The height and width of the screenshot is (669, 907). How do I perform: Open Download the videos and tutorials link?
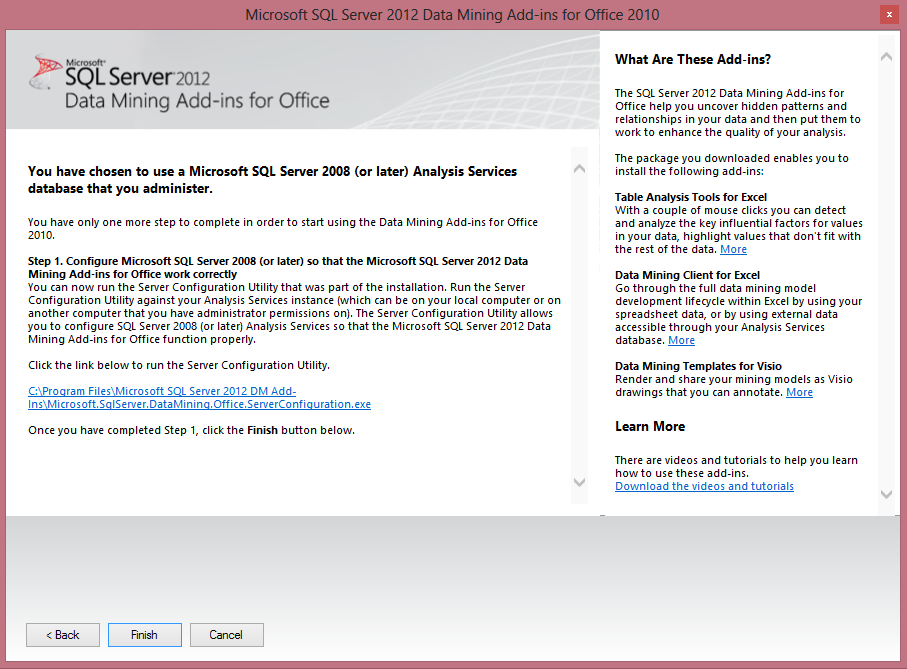[x=704, y=486]
